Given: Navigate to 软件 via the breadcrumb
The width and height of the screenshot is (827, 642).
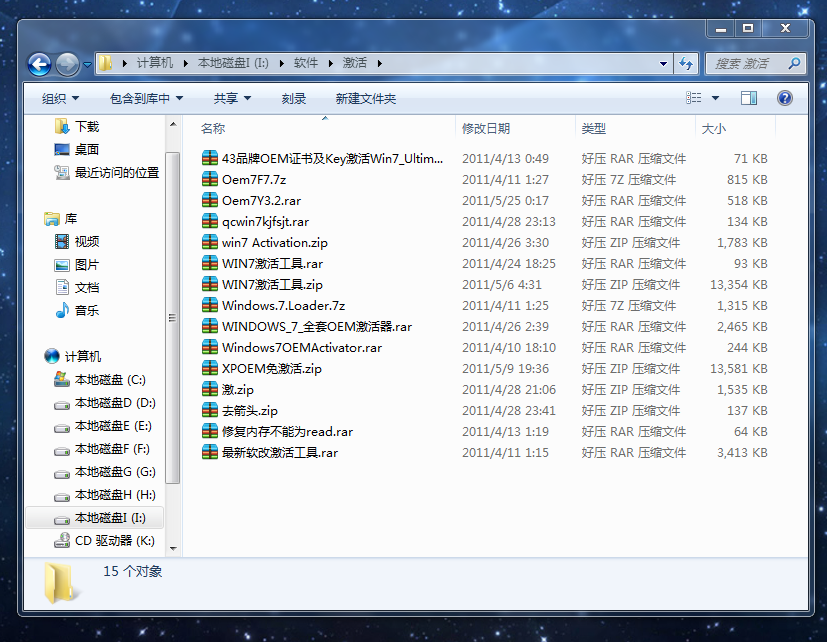Looking at the screenshot, I should click(306, 63).
